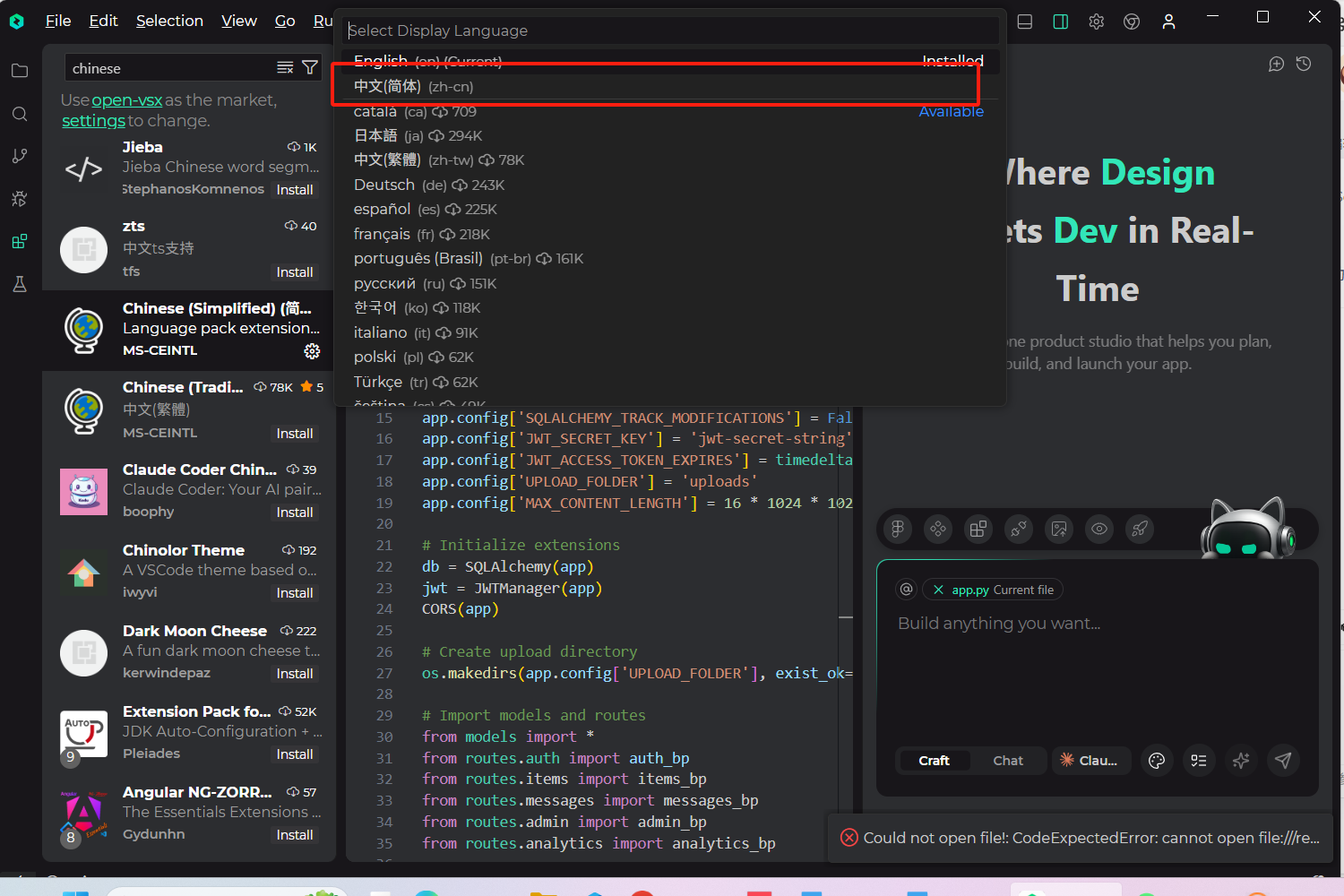Screen dimensions: 1344x896
Task: Toggle the secondary sidebar layout icon
Action: pos(1060,21)
